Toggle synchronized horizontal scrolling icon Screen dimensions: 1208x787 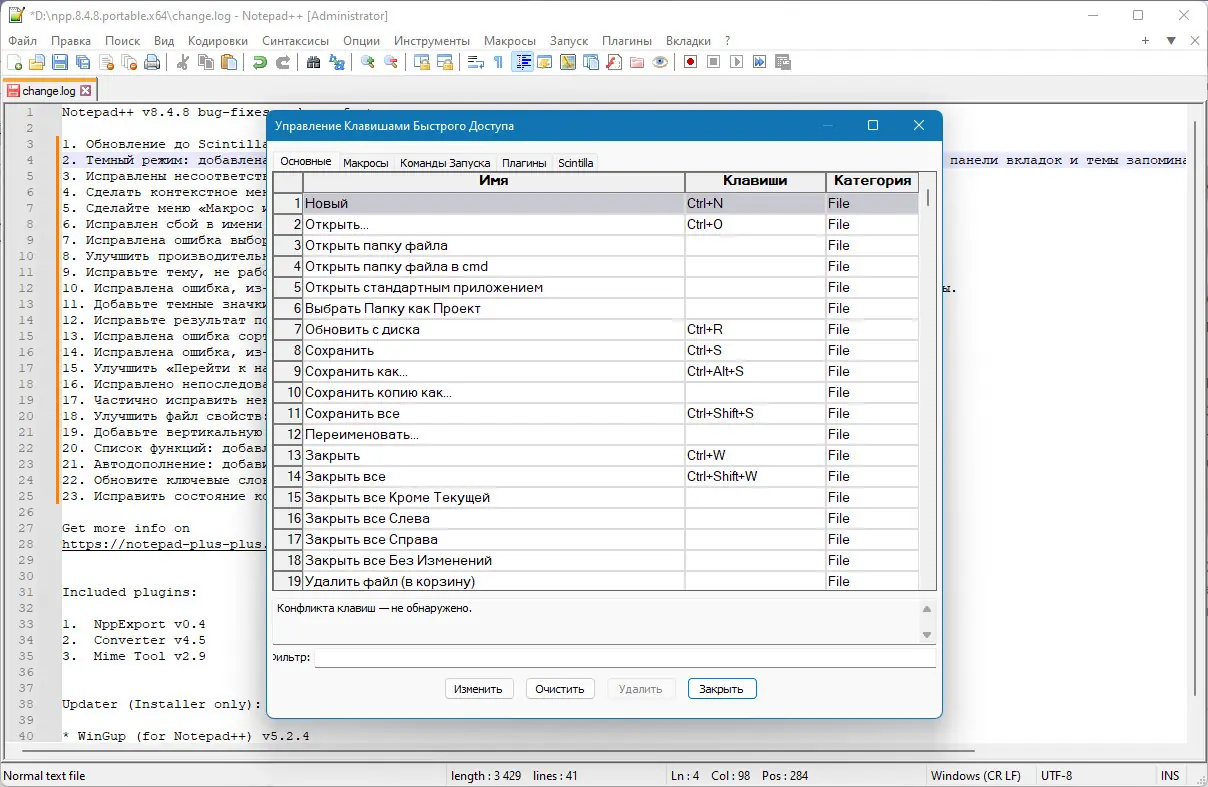(445, 62)
